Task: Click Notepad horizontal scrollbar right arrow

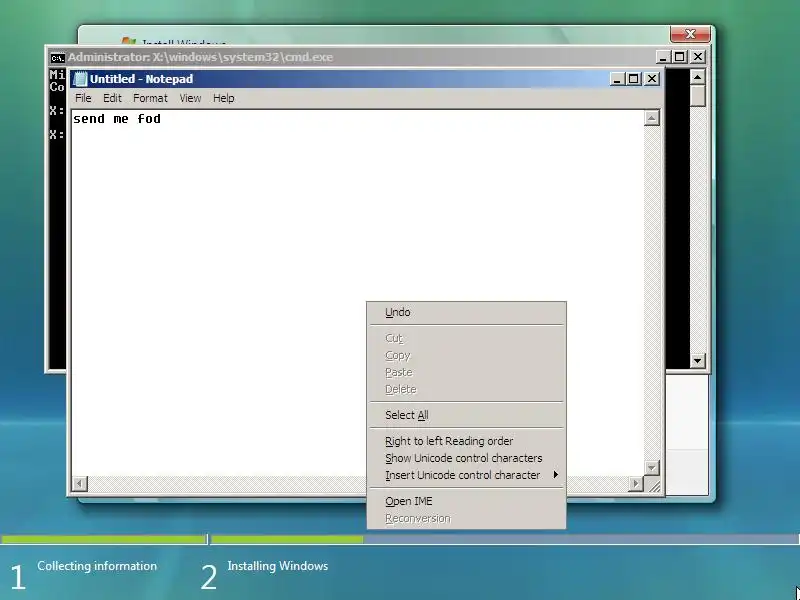Action: [636, 483]
